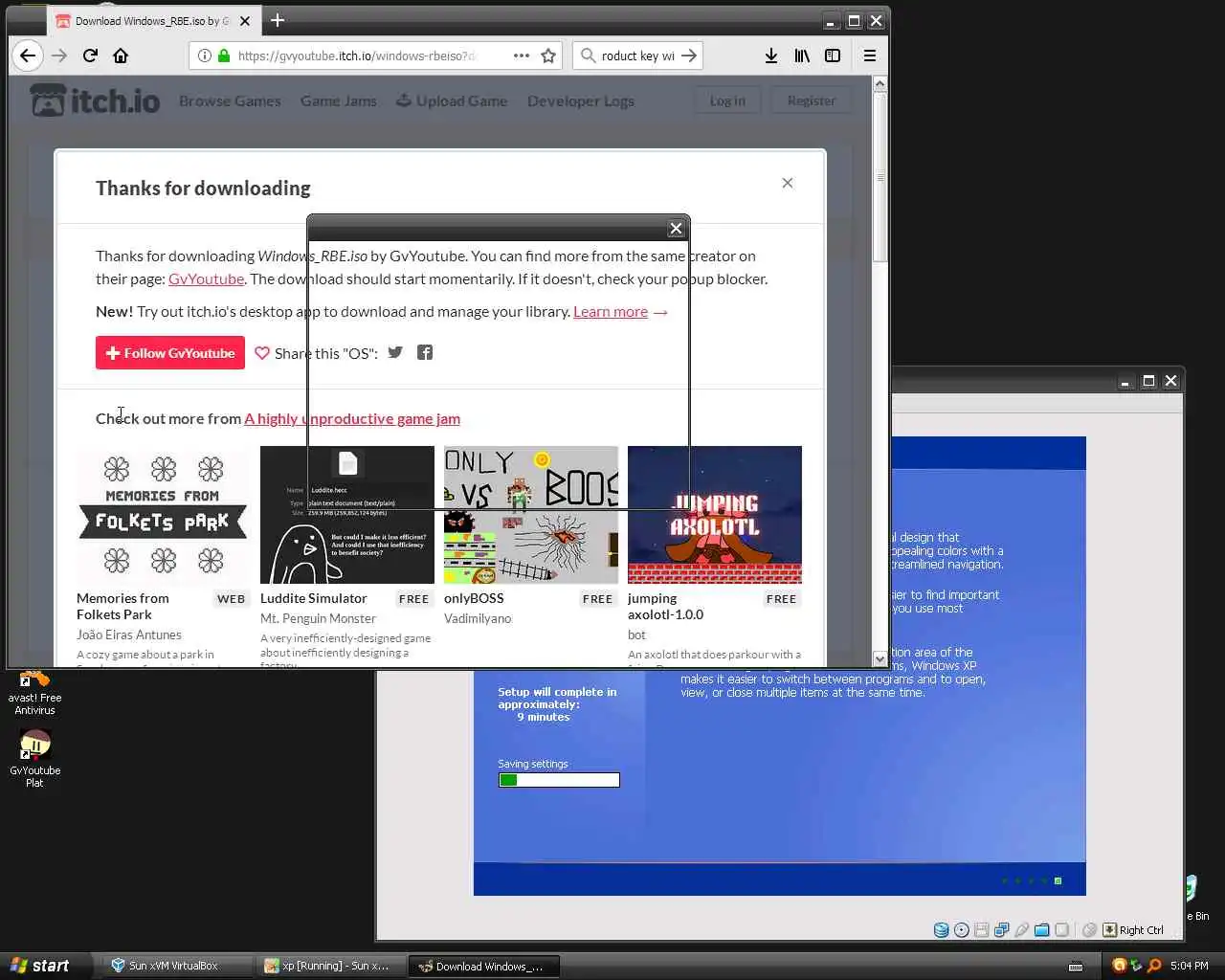Image resolution: width=1225 pixels, height=980 pixels.
Task: Click page scrollbar up arrow in Firefox
Action: tap(880, 84)
